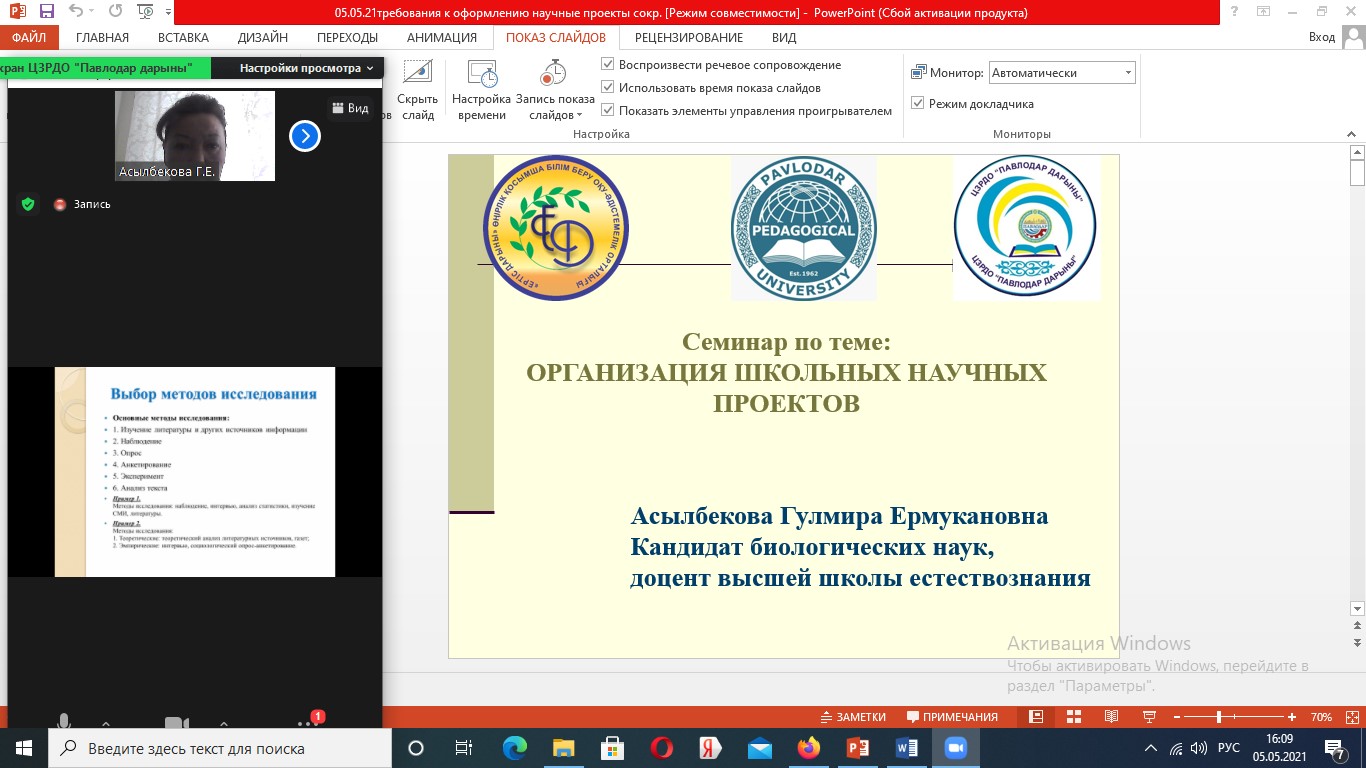
Task: Click the blue next-arrow in Zoom video strip
Action: click(x=305, y=136)
